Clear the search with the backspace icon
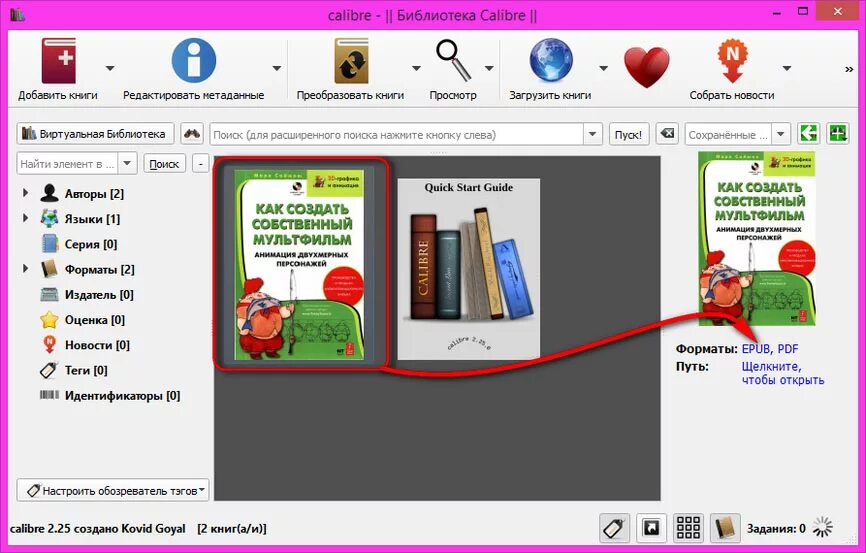Image resolution: width=866 pixels, height=553 pixels. [667, 134]
